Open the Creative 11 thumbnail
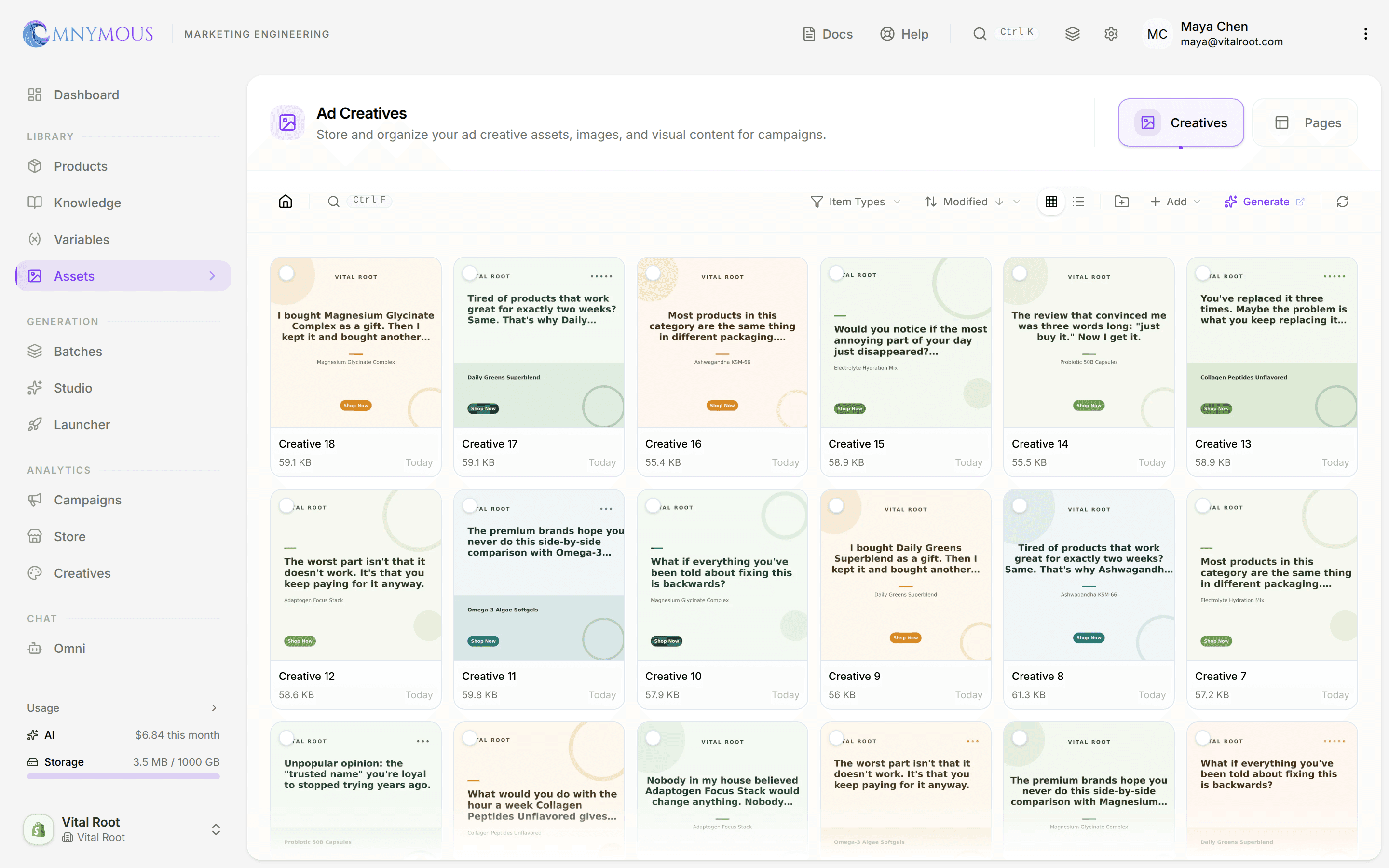Image resolution: width=1389 pixels, height=868 pixels. pos(538,575)
